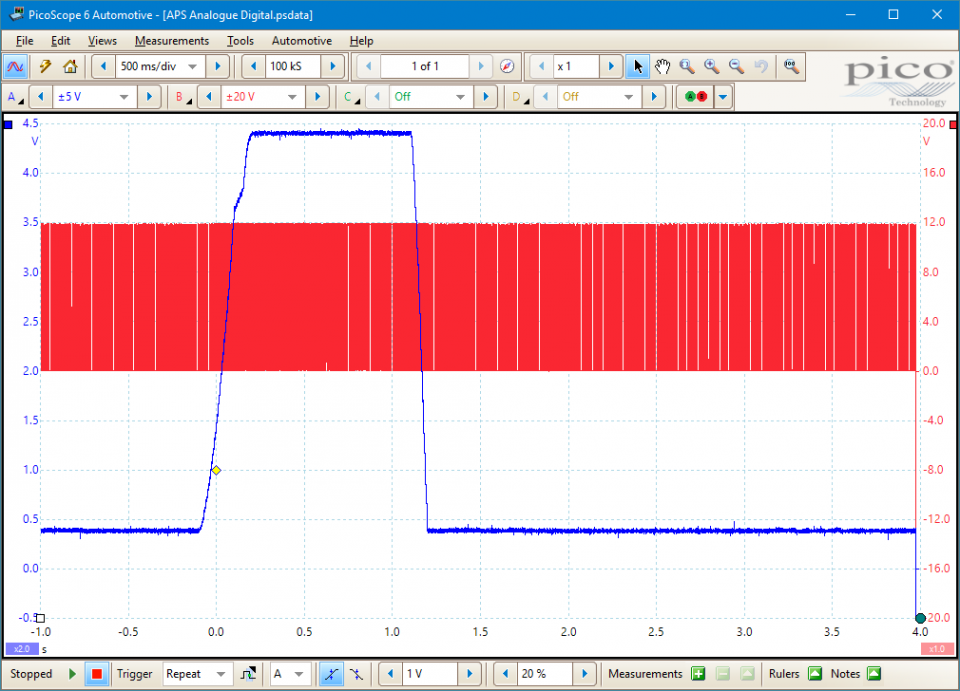Image resolution: width=960 pixels, height=691 pixels.
Task: Toggle the Notes panel button
Action: [874, 674]
